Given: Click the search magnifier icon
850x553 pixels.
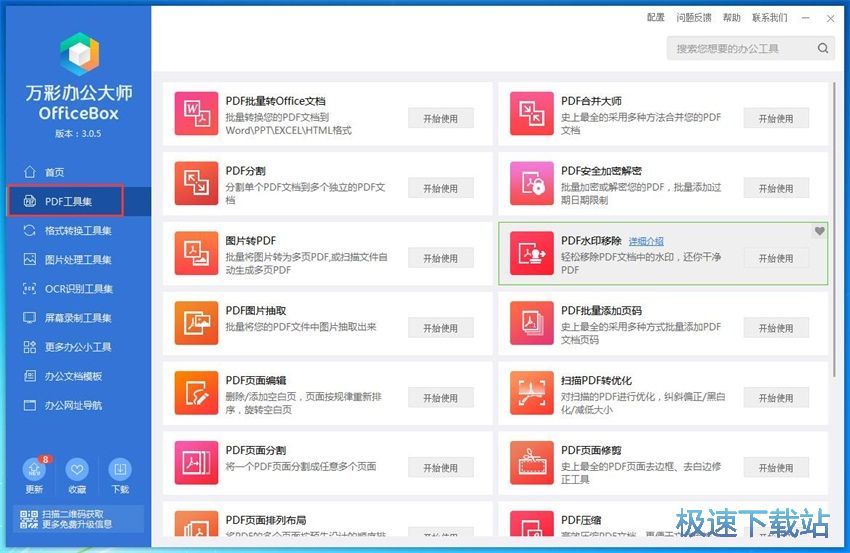Looking at the screenshot, I should click(x=822, y=48).
